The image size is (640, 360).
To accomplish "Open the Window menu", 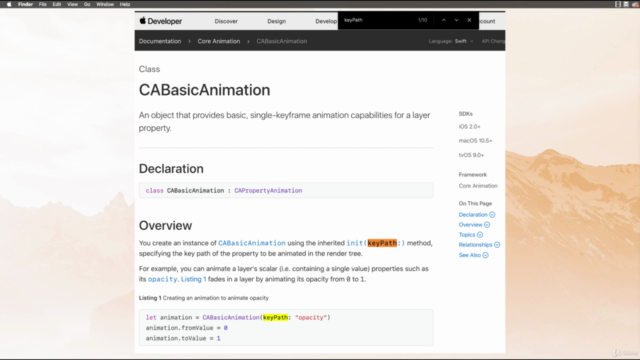I will (x=105, y=4).
